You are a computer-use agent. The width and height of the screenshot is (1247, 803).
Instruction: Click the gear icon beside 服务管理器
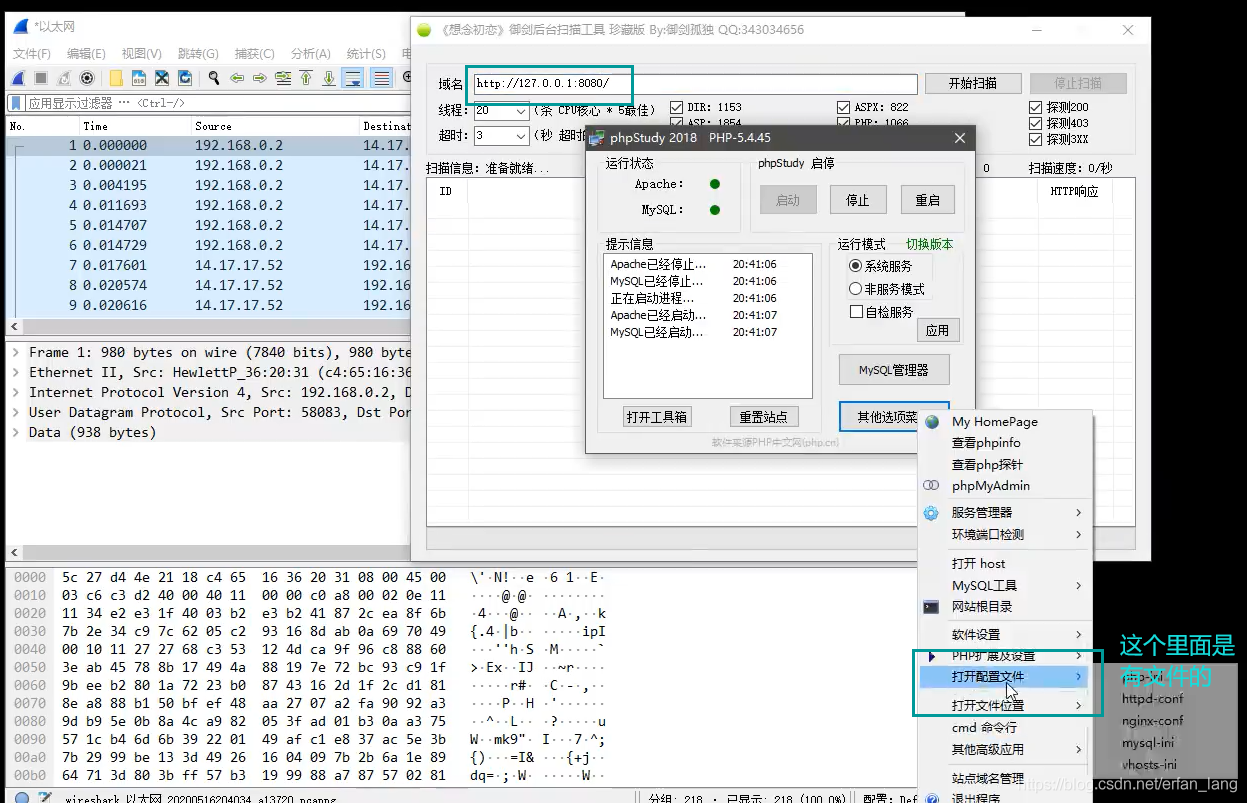[x=931, y=513]
